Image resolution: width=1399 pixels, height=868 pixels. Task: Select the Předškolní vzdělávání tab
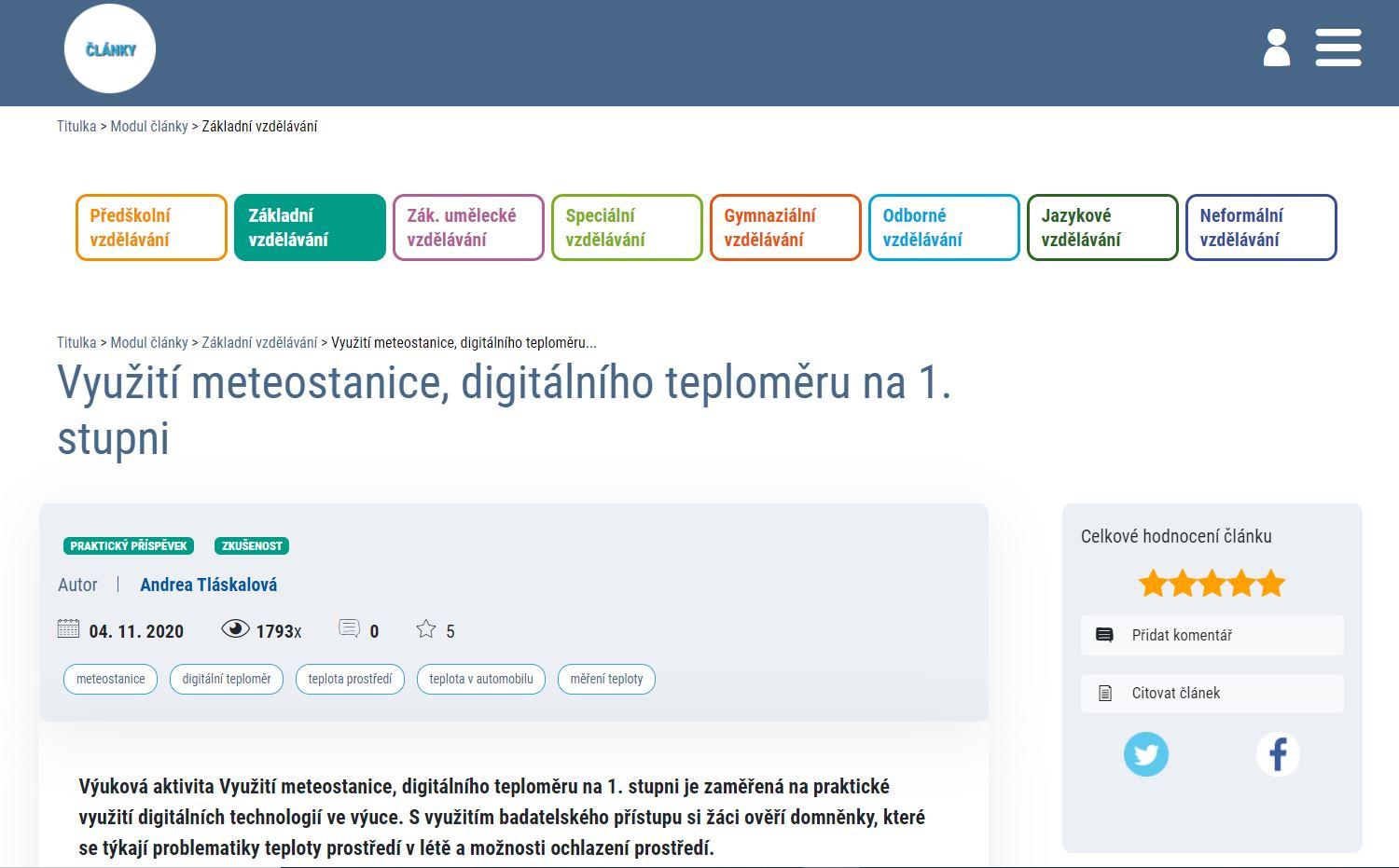tap(151, 227)
